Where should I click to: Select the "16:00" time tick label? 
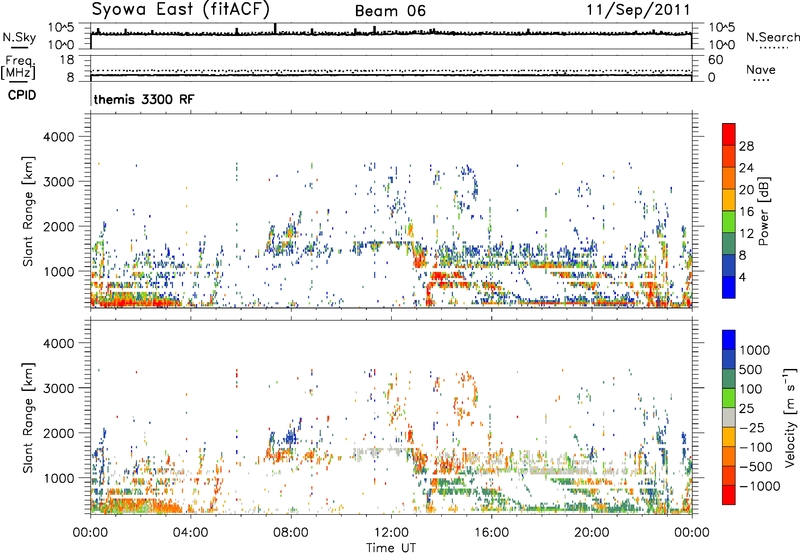[x=491, y=533]
